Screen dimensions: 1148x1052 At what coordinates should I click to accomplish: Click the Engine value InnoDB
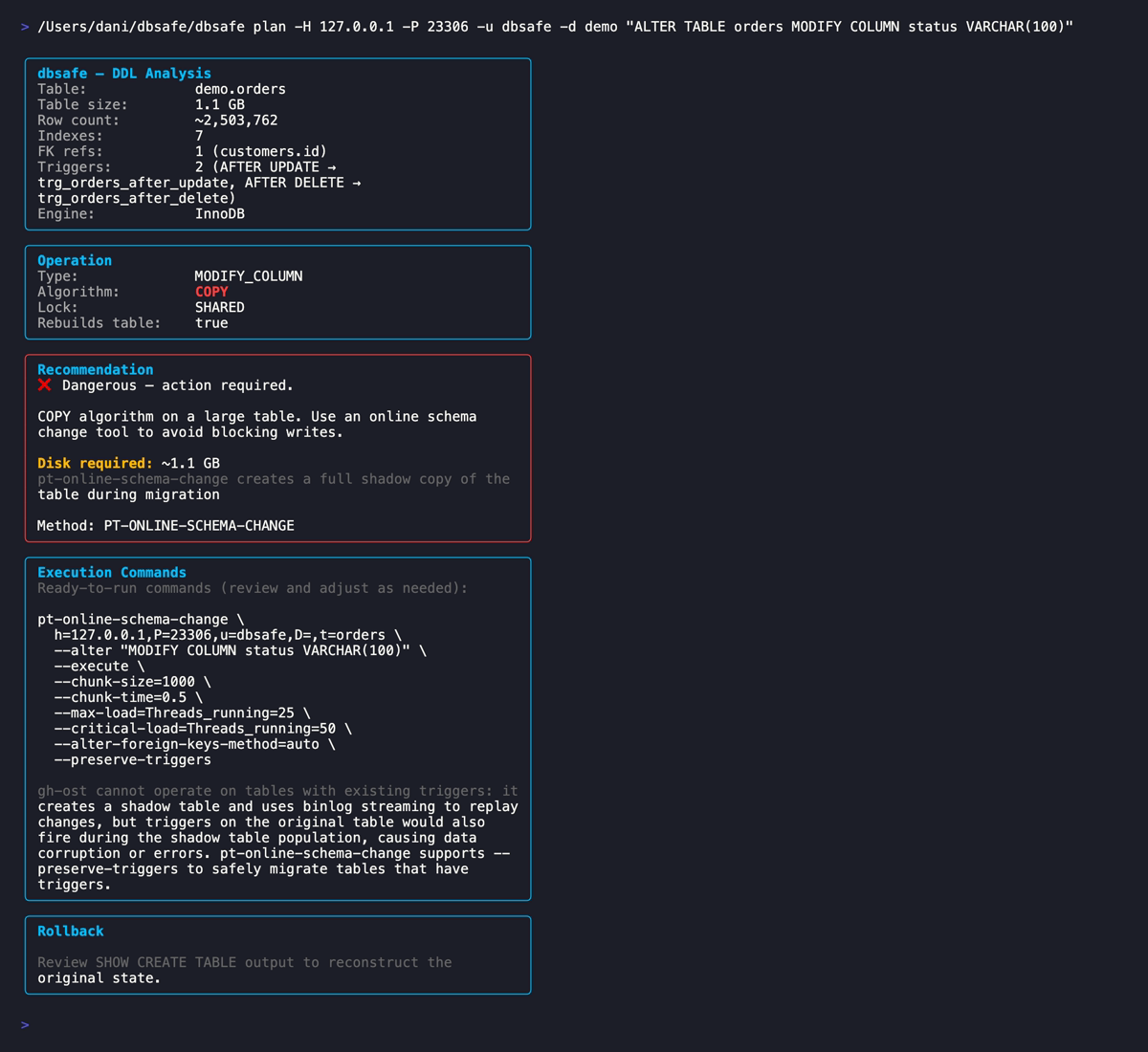pos(219,213)
